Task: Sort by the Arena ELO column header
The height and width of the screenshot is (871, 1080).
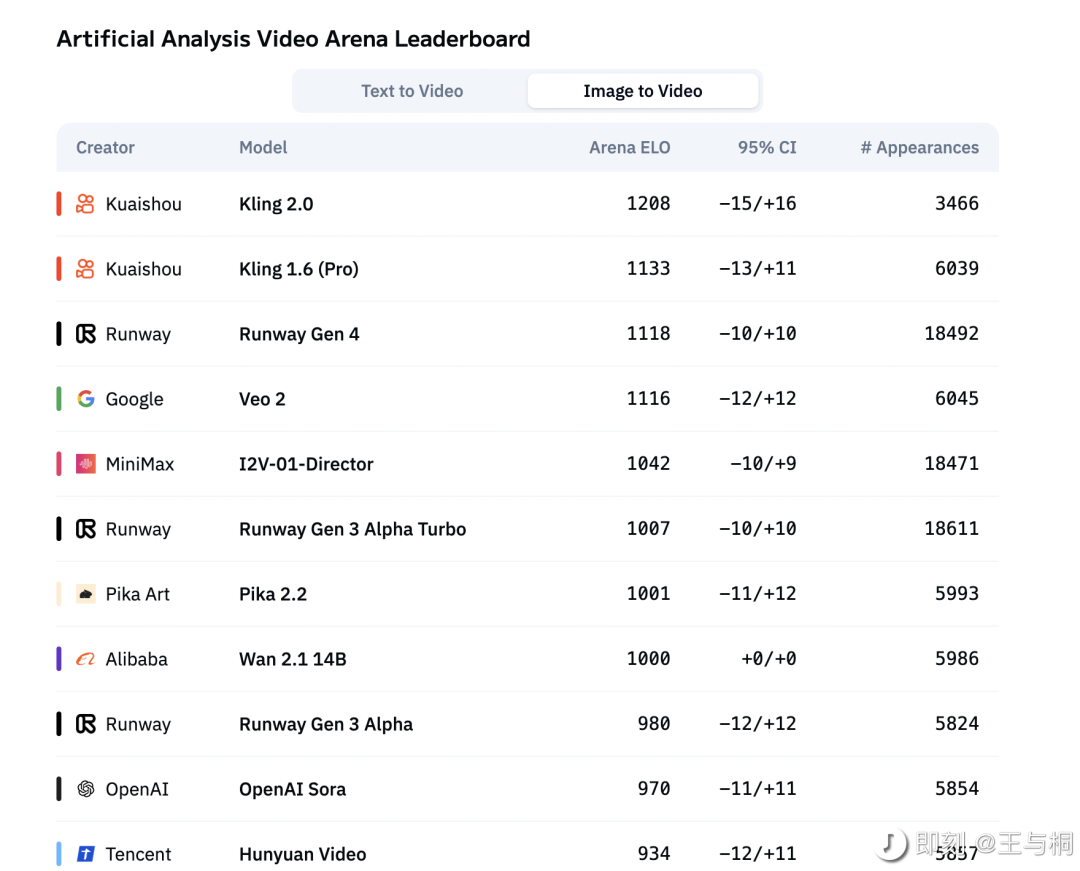Action: click(x=629, y=147)
